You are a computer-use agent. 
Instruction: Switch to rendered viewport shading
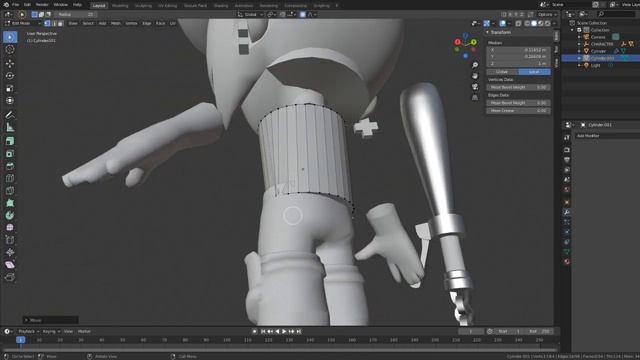(x=548, y=23)
